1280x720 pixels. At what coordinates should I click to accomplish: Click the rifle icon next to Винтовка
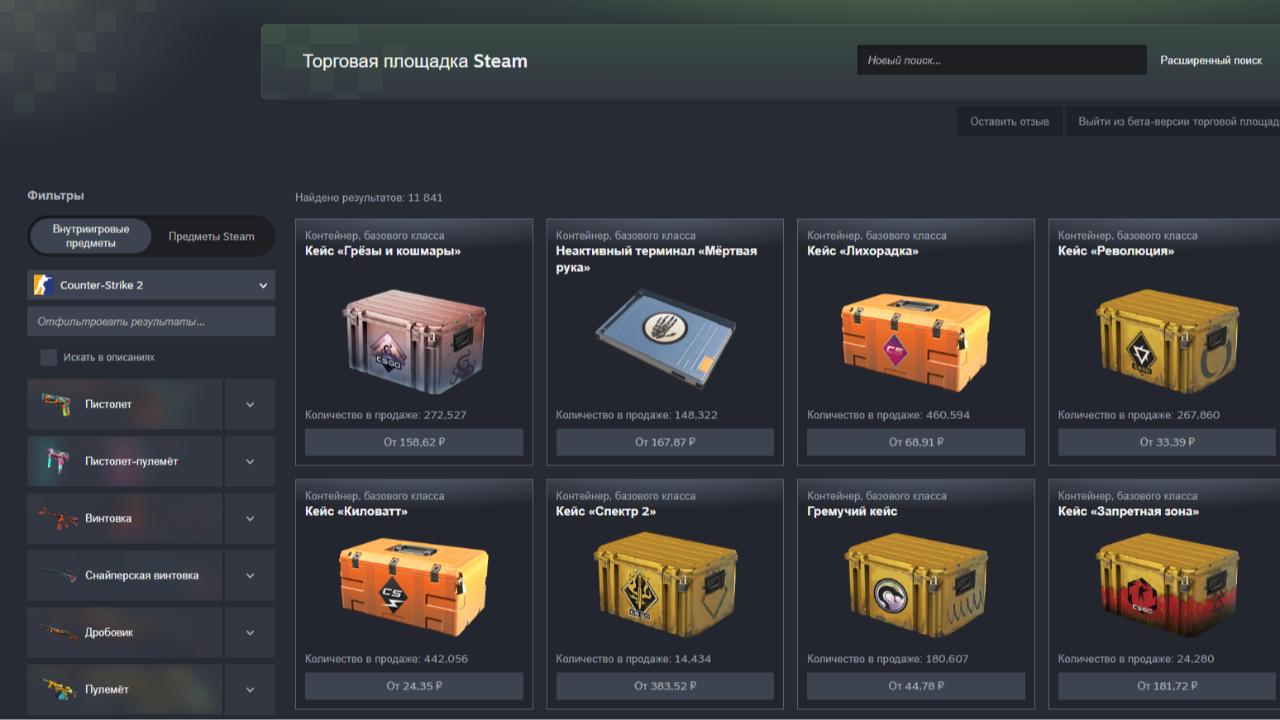[x=56, y=518]
